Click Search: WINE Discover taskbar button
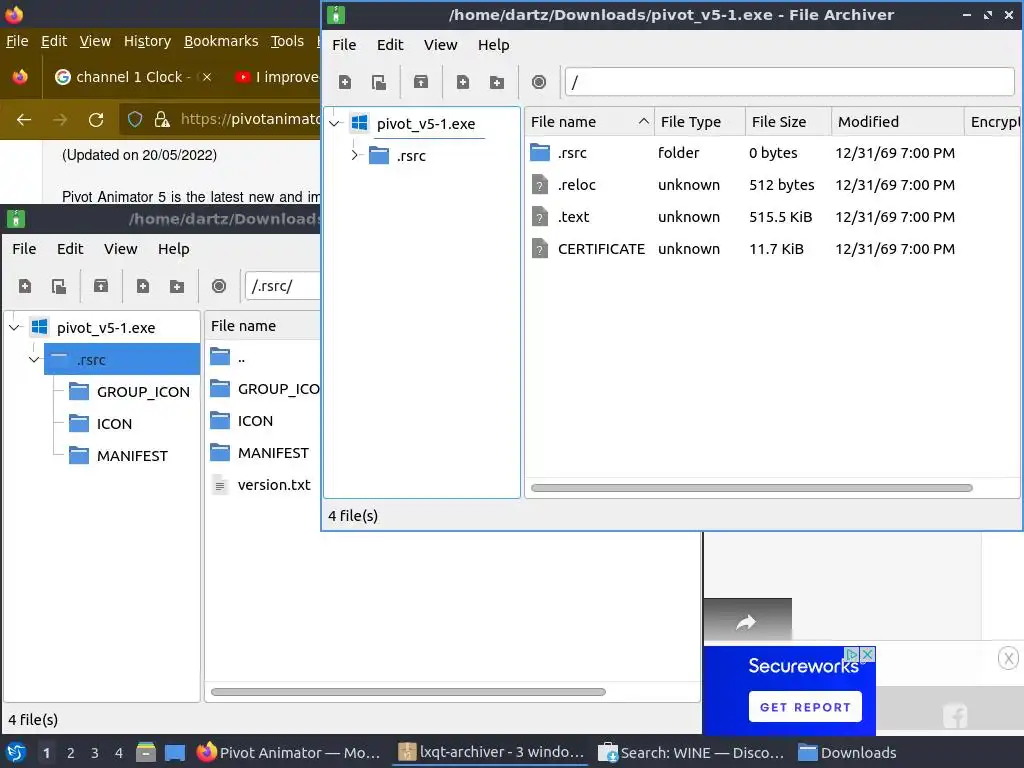The width and height of the screenshot is (1024, 768). pyautogui.click(x=690, y=753)
